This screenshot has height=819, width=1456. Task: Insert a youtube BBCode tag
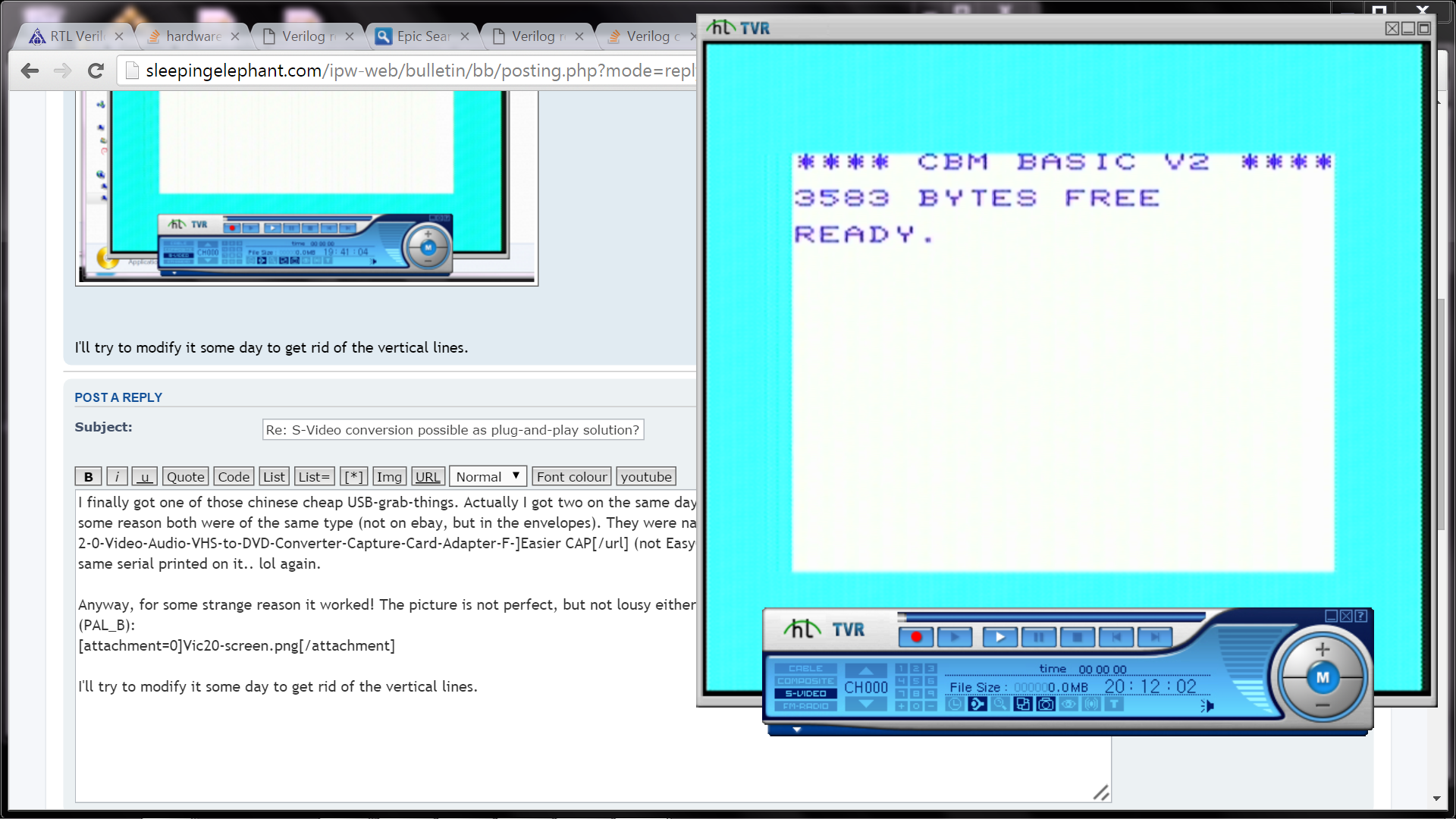click(x=646, y=476)
